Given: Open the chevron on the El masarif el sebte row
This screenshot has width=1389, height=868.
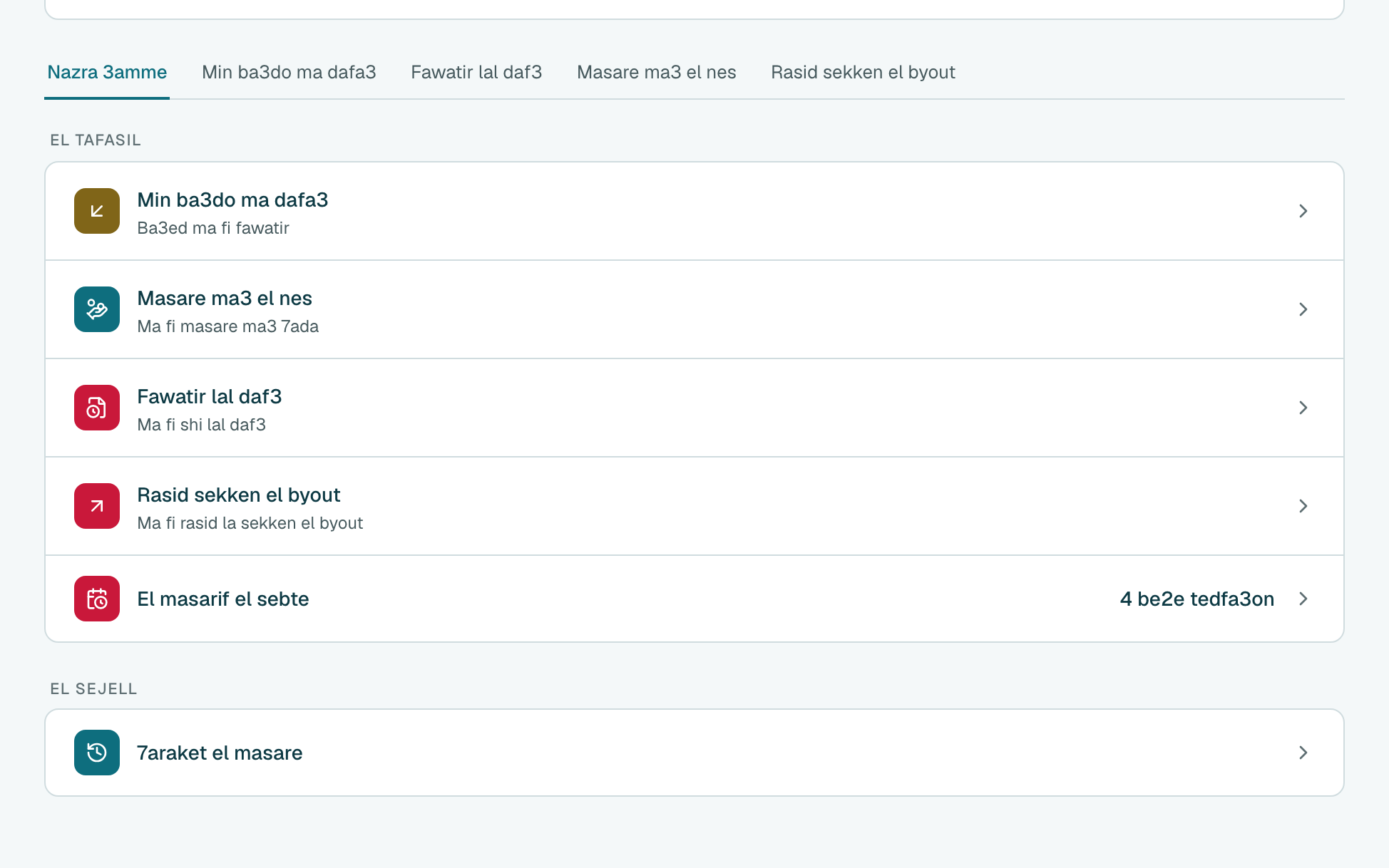Looking at the screenshot, I should [1303, 599].
